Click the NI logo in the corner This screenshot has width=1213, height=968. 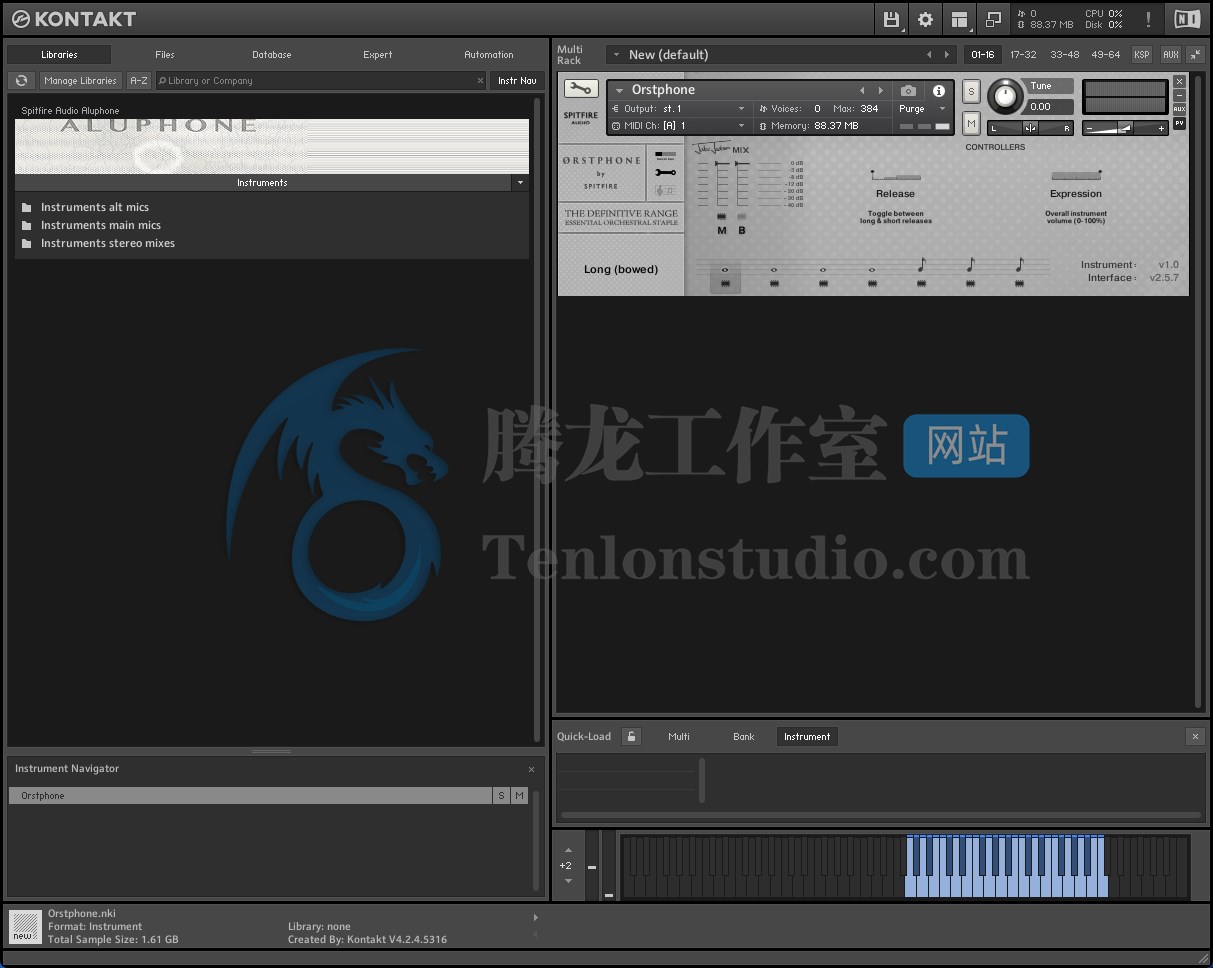[1187, 19]
